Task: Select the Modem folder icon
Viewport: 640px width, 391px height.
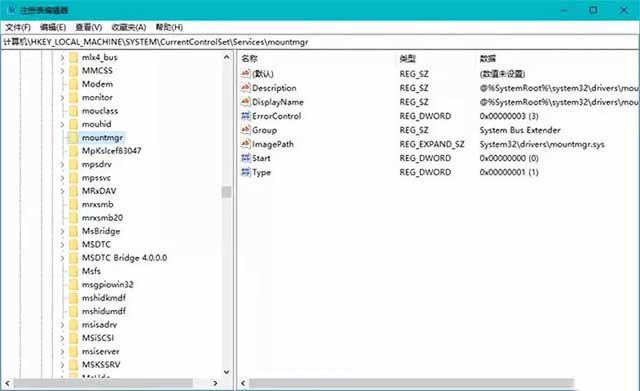Action: [x=73, y=84]
